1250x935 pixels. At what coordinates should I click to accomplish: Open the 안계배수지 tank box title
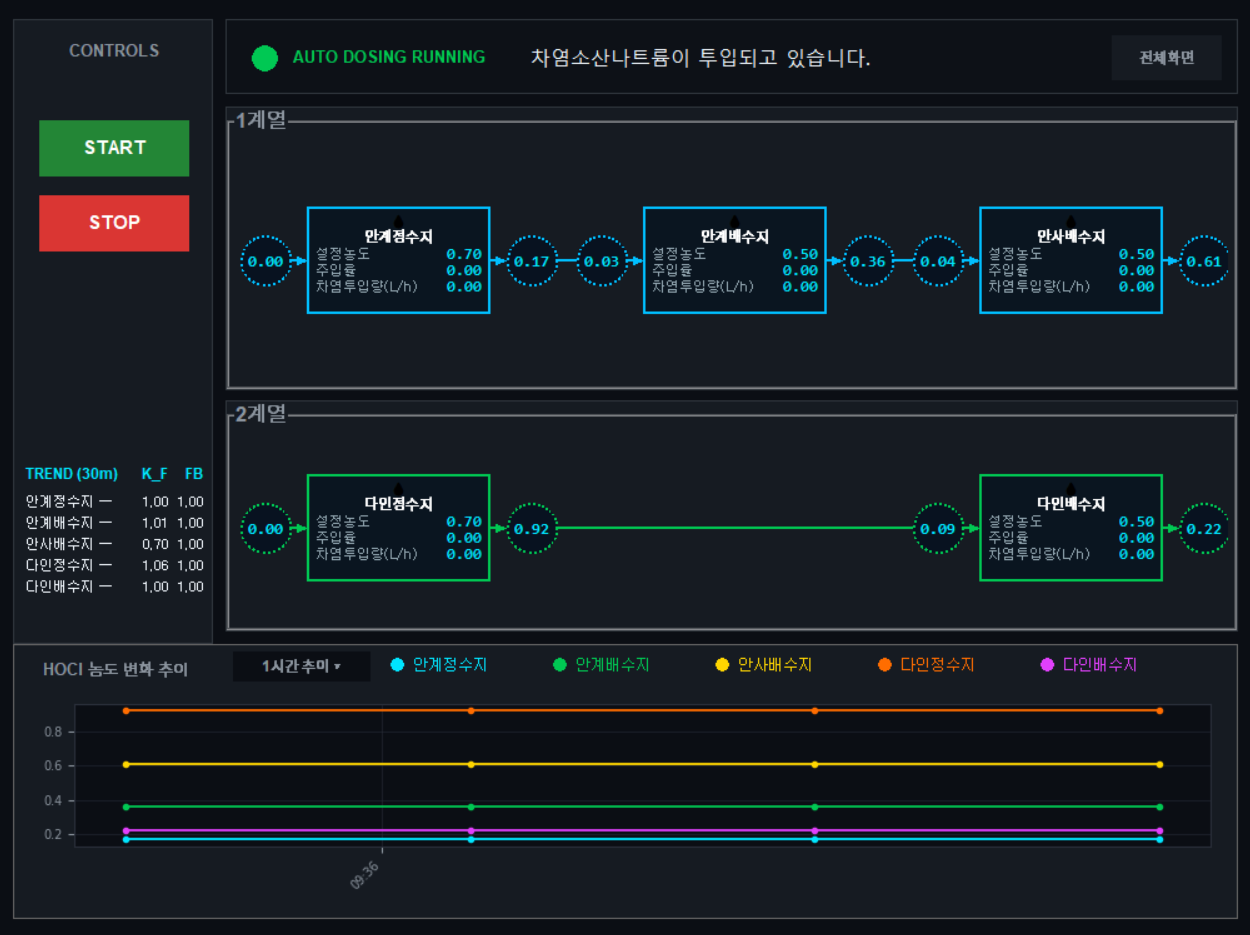(734, 237)
